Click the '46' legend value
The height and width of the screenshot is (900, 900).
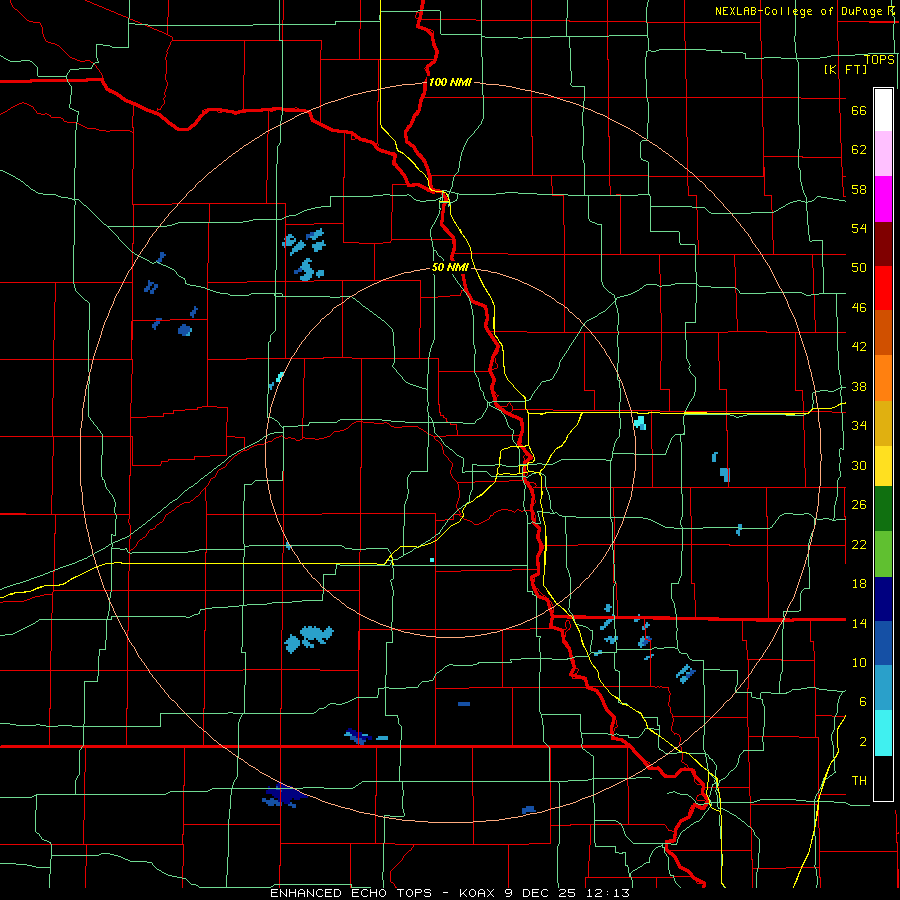(x=859, y=308)
